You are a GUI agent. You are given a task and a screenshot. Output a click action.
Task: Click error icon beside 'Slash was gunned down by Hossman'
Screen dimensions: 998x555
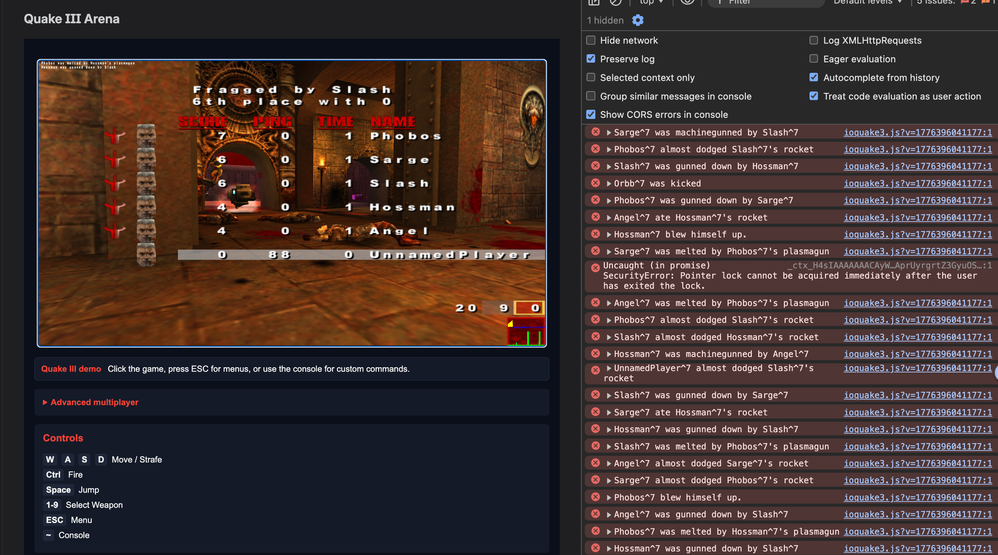point(595,166)
